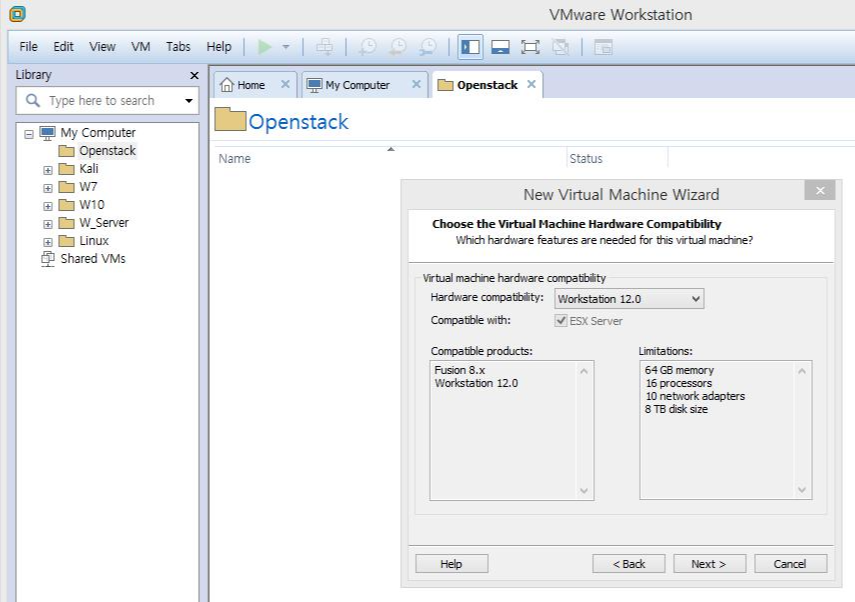Image resolution: width=855 pixels, height=602 pixels.
Task: Close the Library panel
Action: [194, 75]
